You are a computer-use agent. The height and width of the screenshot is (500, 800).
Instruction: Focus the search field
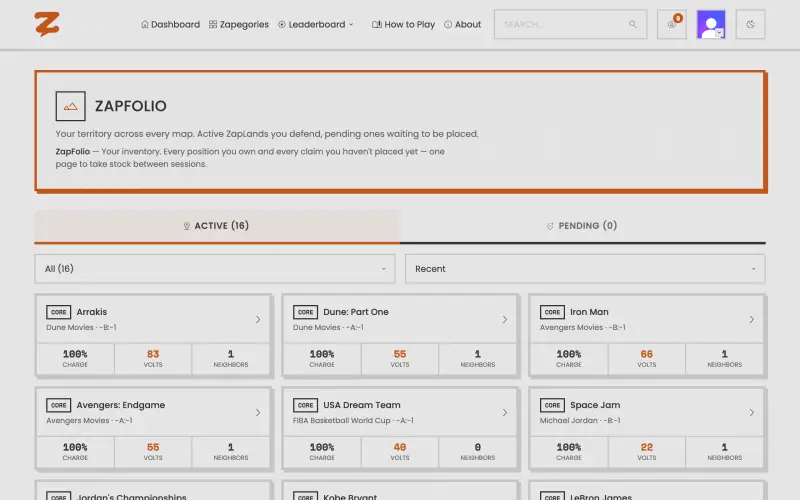click(x=570, y=24)
